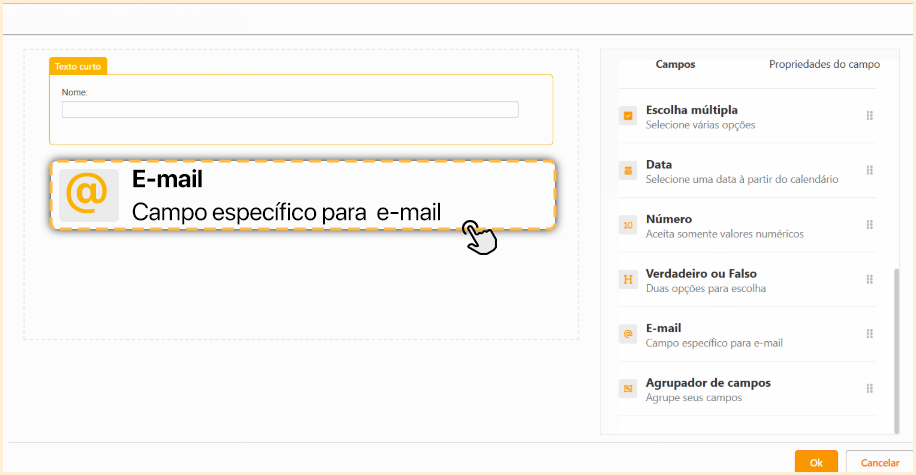The width and height of the screenshot is (916, 475).
Task: Click the Agrupador de campos icon
Action: point(628,388)
